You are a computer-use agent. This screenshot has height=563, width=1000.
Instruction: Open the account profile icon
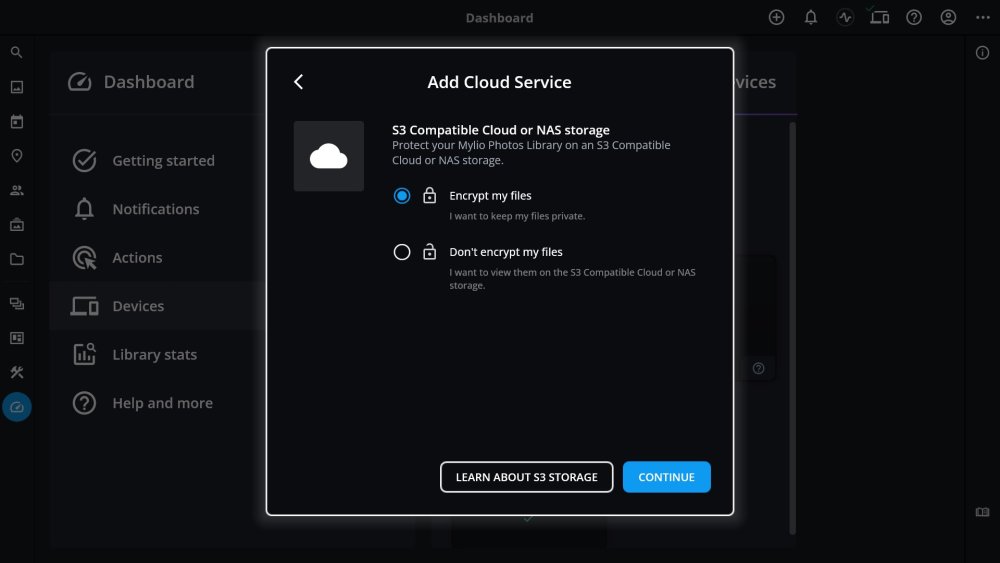pos(948,17)
